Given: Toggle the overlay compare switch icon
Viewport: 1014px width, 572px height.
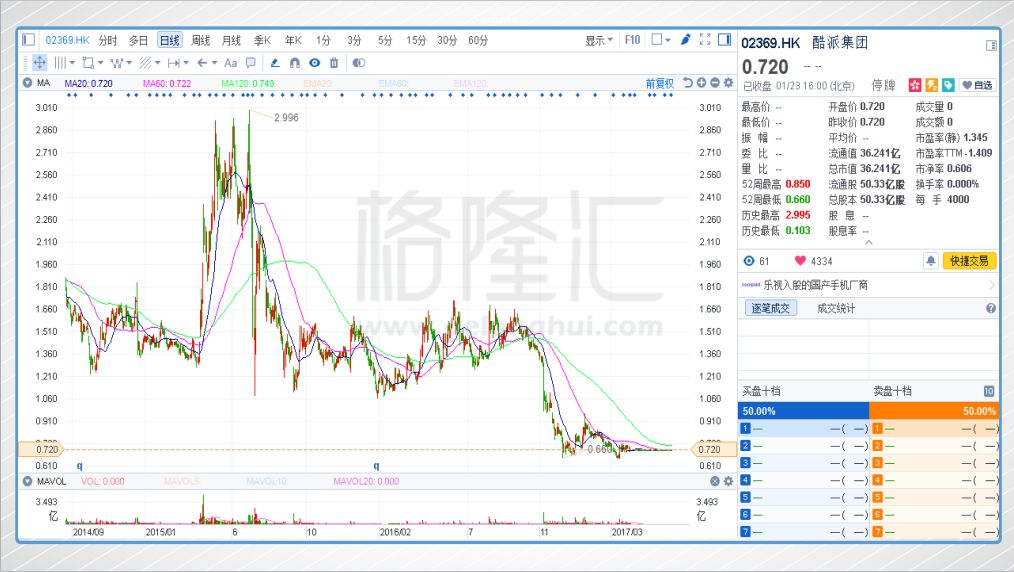Looking at the screenshot, I should click(x=359, y=63).
